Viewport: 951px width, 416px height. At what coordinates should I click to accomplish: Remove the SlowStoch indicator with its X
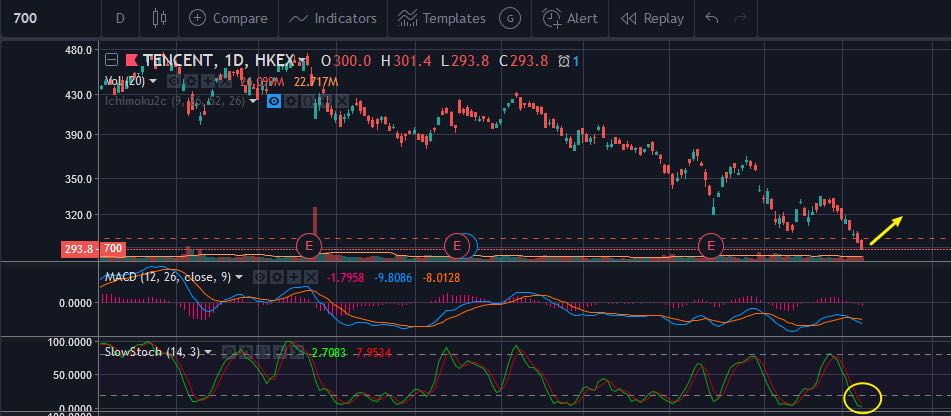(x=296, y=352)
